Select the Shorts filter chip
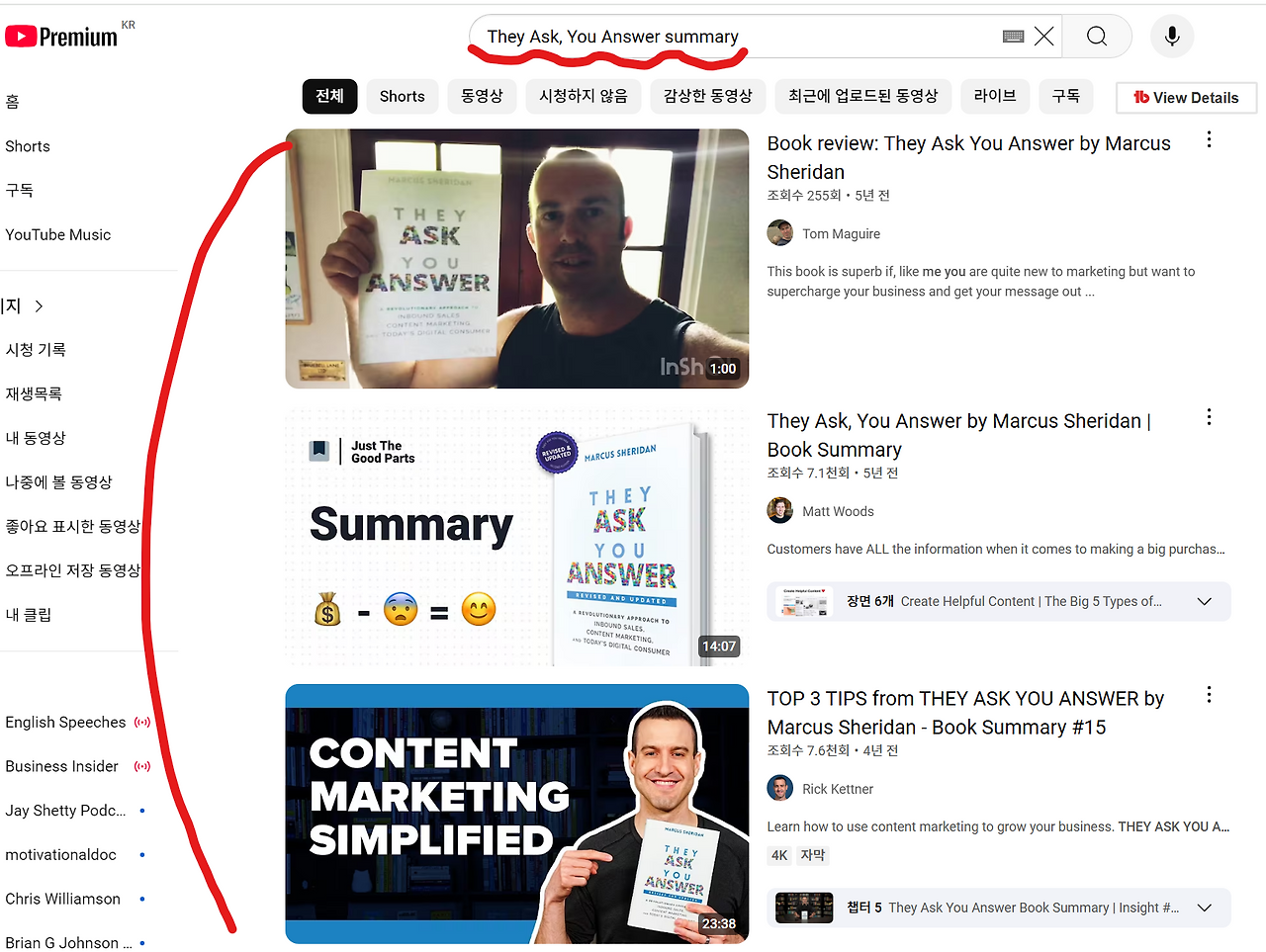 (x=403, y=96)
